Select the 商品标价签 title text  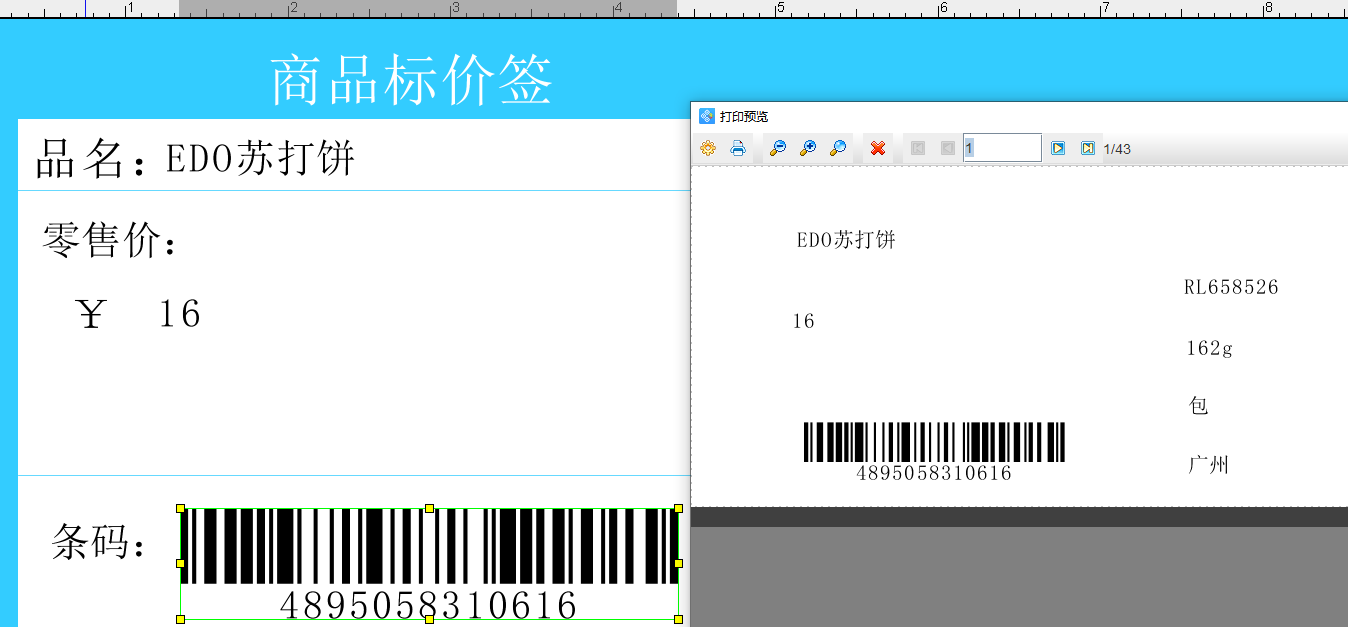411,80
